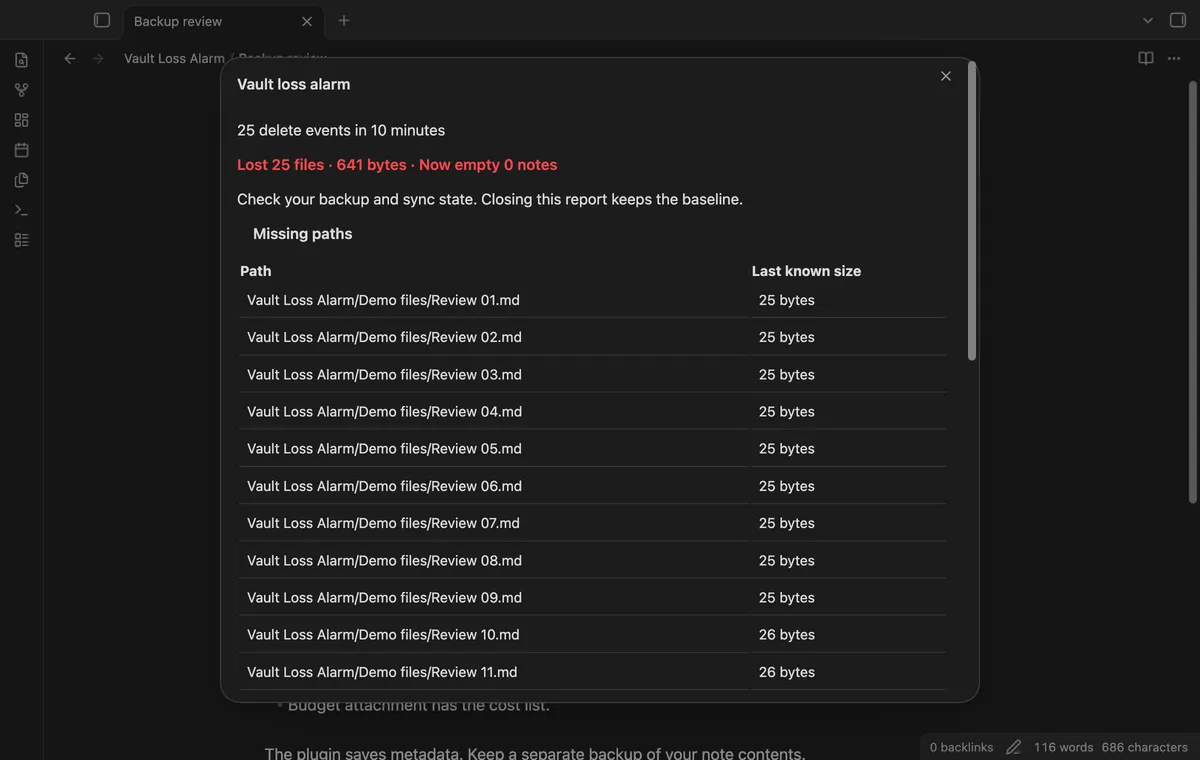Toggle editing mode pencil icon in status bar
Image resolution: width=1200 pixels, height=760 pixels.
[1013, 747]
